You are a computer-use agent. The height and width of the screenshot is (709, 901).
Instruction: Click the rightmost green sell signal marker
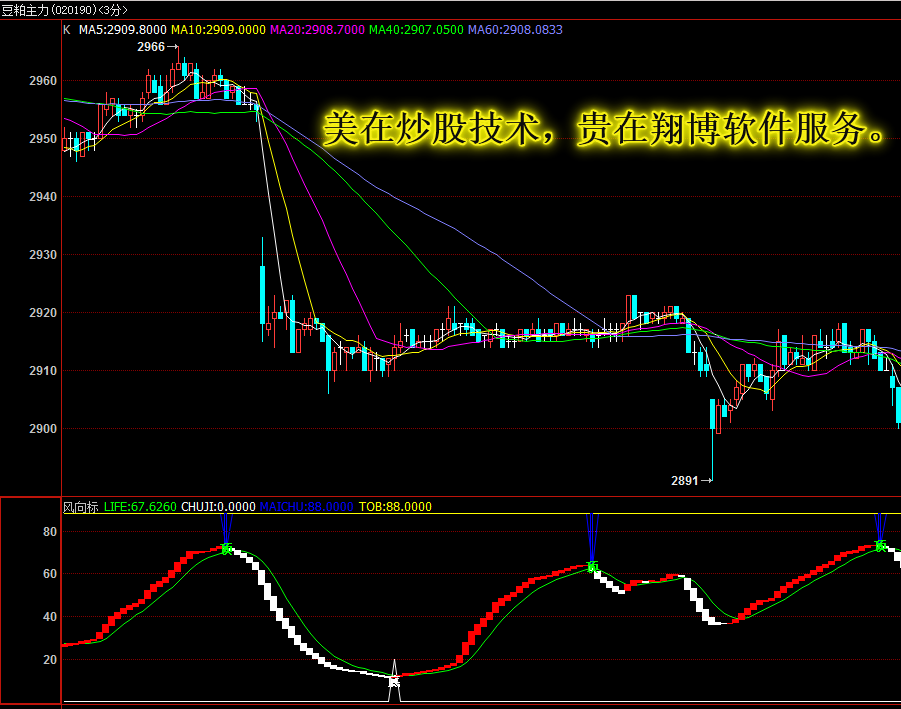880,546
